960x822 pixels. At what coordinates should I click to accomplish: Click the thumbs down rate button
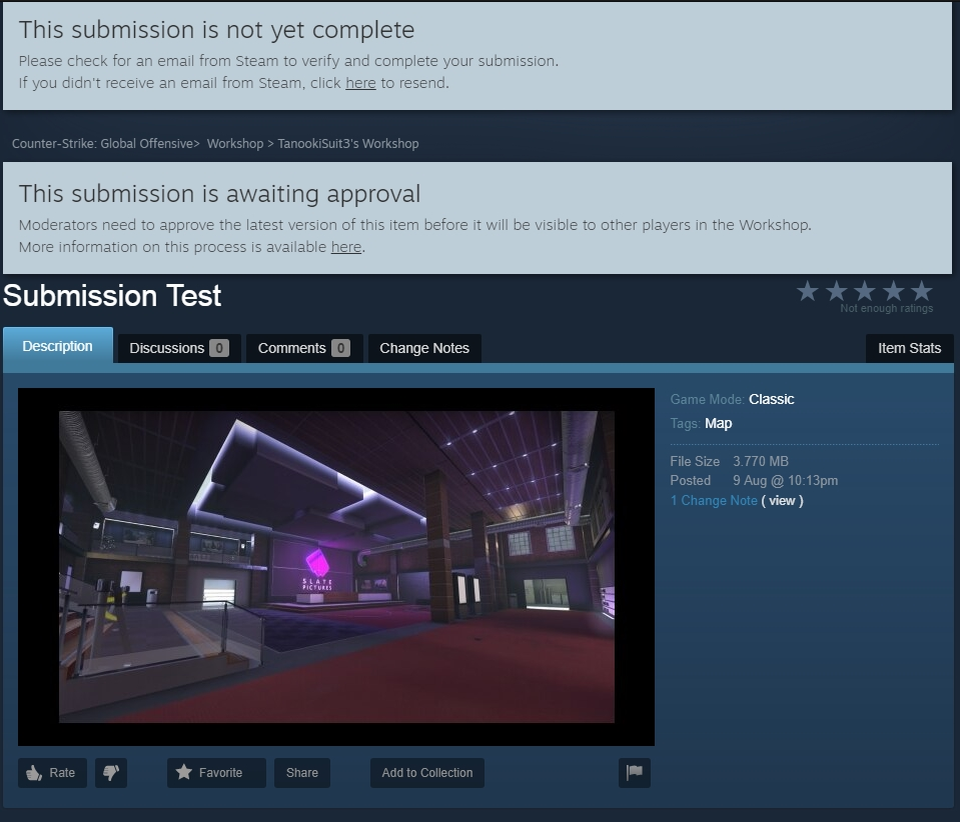tap(111, 772)
